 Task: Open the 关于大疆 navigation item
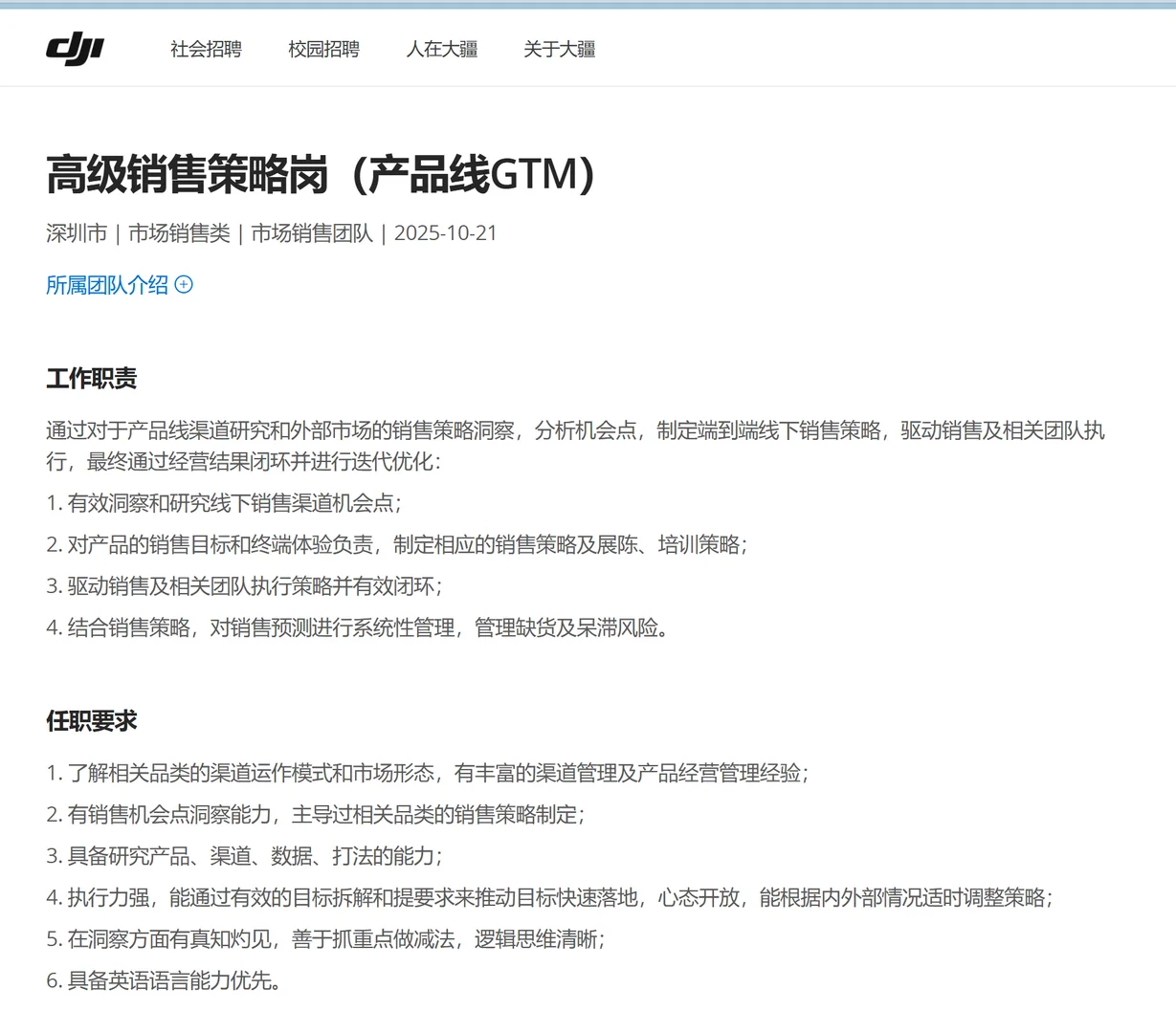559,49
